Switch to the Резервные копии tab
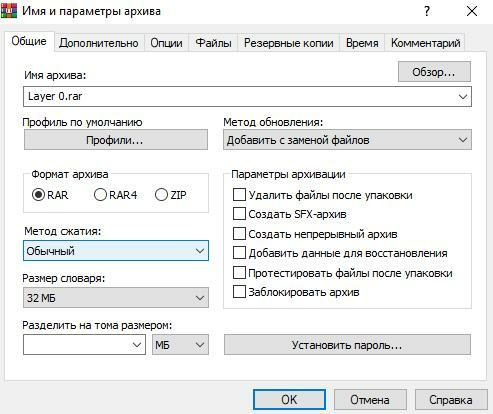The height and width of the screenshot is (414, 493). 289,43
